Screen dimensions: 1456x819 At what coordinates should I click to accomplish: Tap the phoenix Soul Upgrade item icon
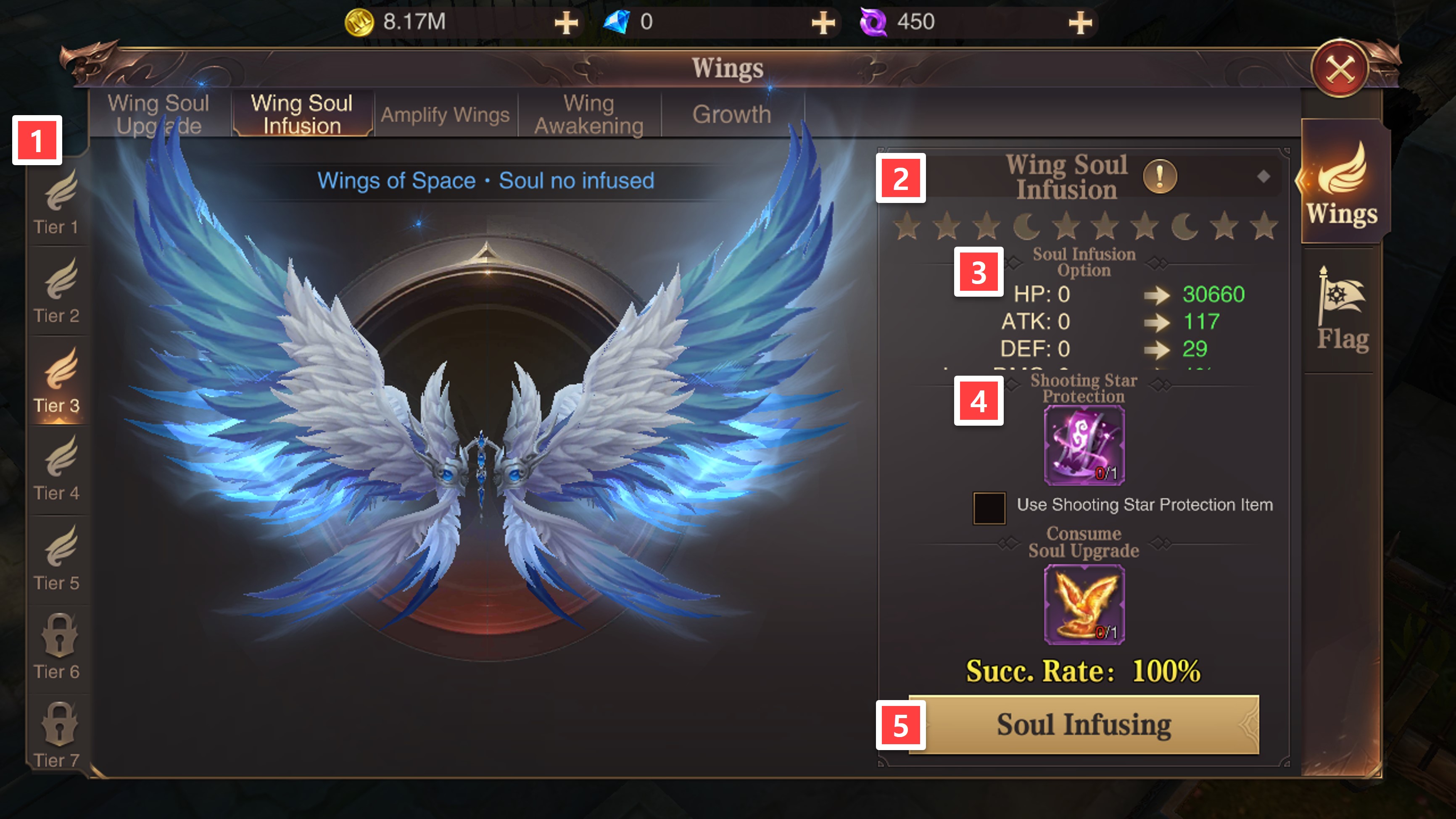[1084, 605]
